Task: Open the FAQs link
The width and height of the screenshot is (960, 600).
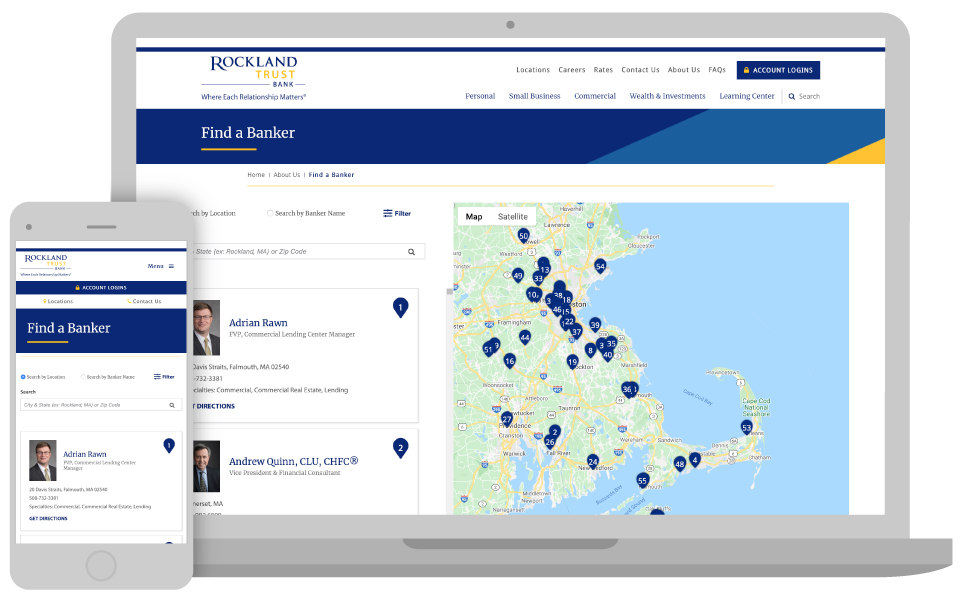Action: coord(717,70)
